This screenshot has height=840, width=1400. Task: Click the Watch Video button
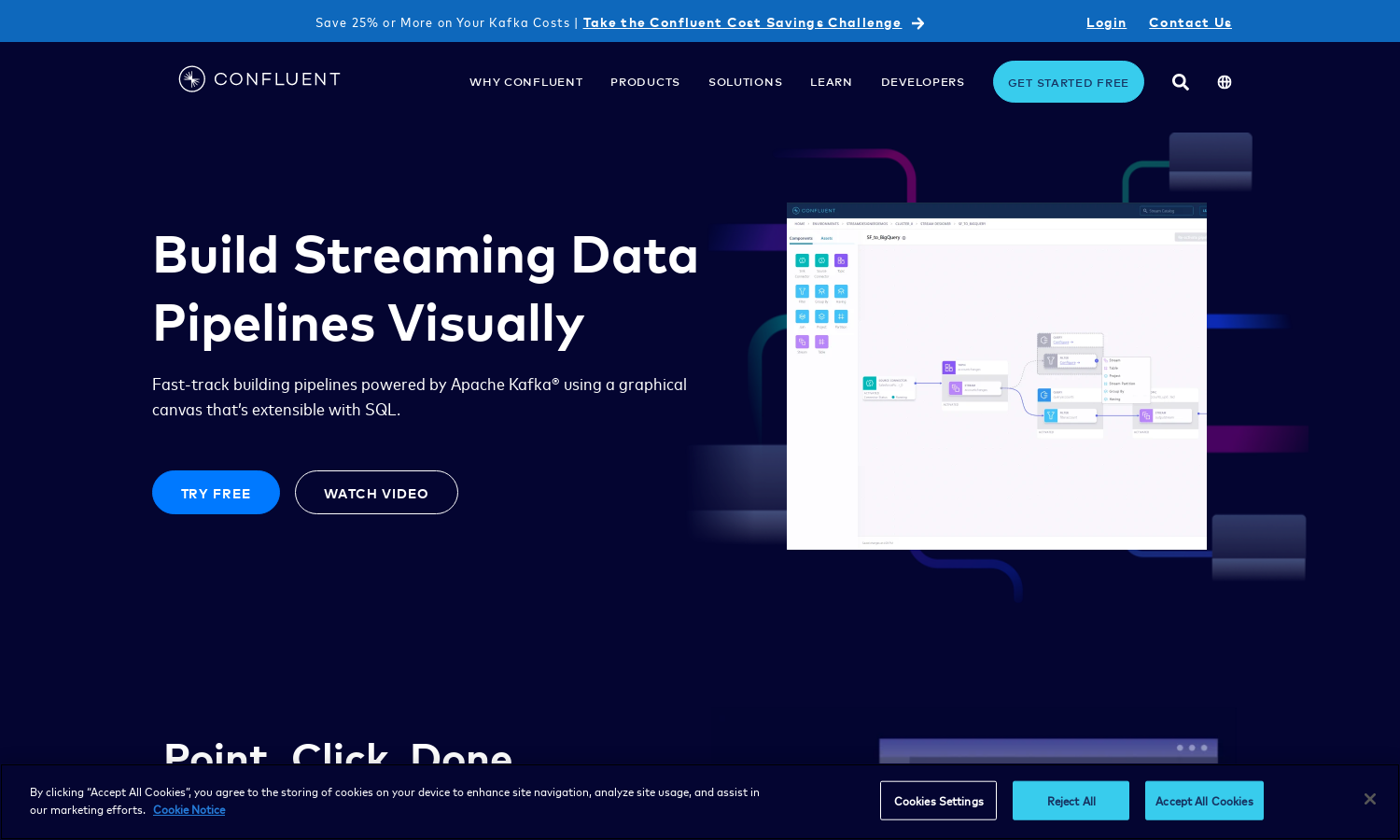coord(376,493)
